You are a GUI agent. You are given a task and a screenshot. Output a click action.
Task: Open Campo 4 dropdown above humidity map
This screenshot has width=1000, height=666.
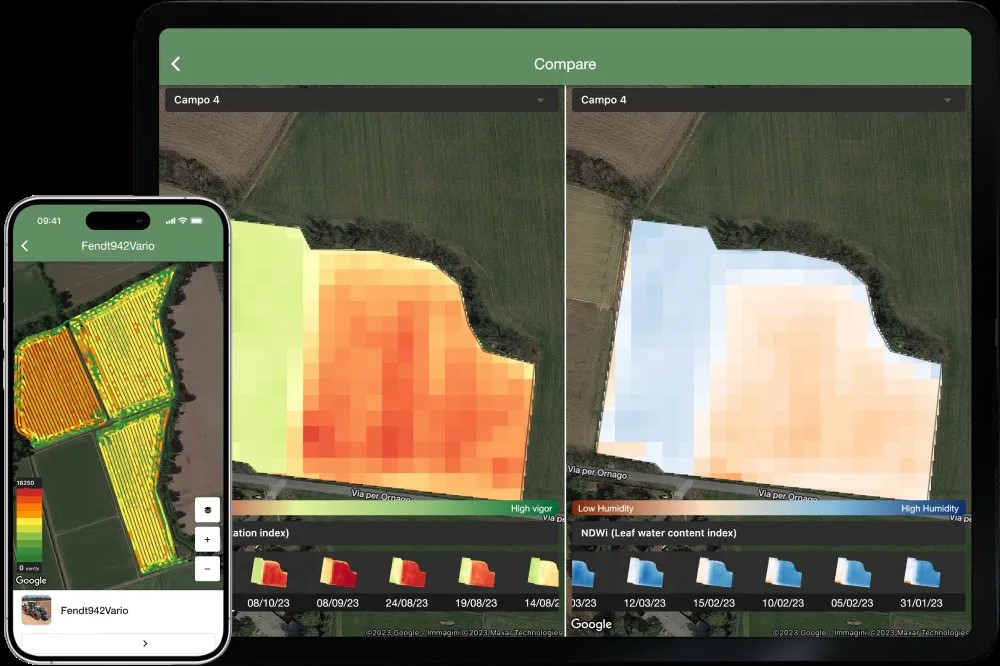pos(767,100)
